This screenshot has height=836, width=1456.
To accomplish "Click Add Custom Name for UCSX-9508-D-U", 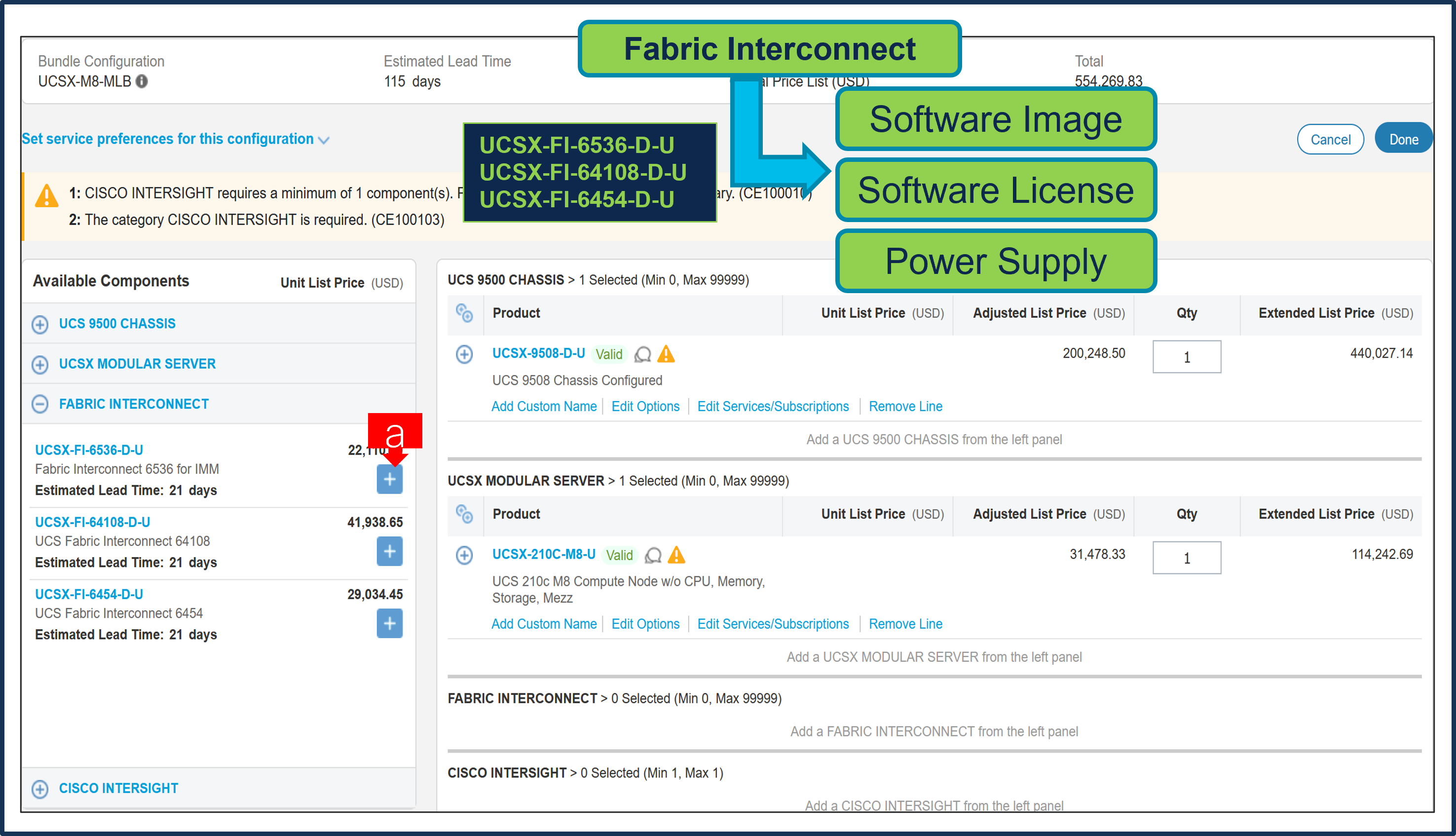I will [x=544, y=407].
